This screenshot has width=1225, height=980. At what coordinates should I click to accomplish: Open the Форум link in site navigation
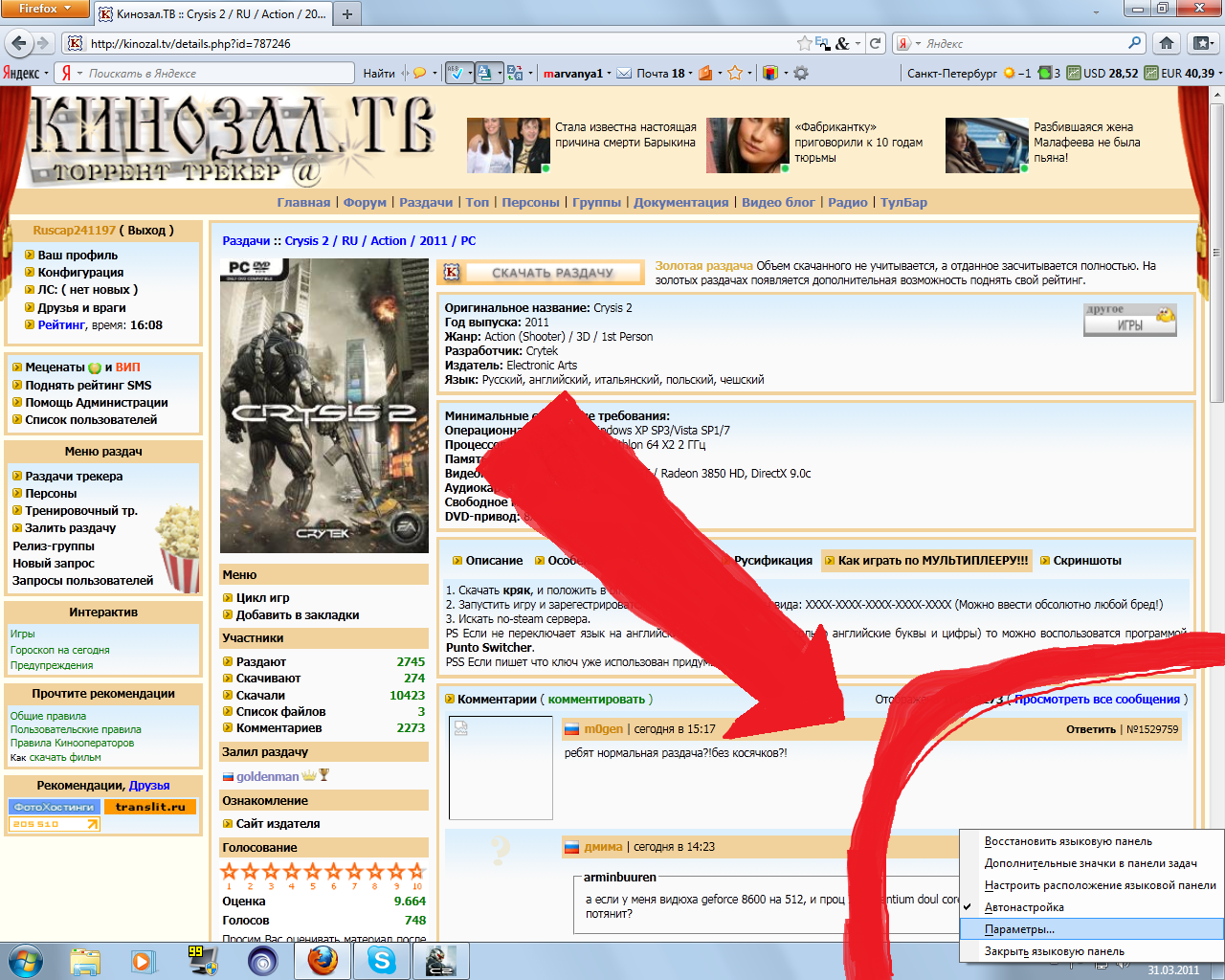pos(365,202)
